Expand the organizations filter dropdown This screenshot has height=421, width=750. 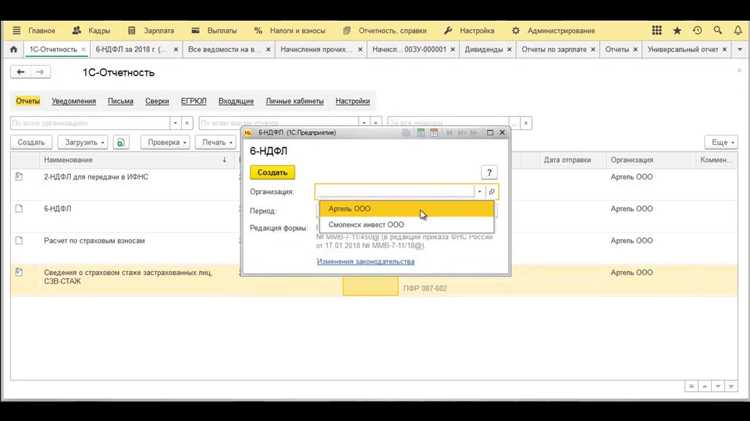tap(175, 123)
